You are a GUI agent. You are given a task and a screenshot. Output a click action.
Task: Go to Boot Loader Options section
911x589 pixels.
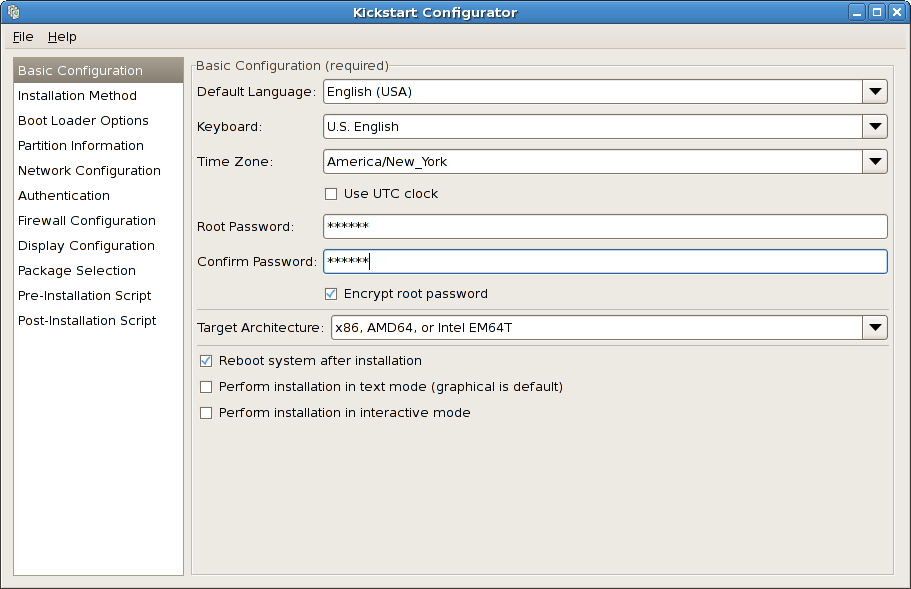pos(83,121)
